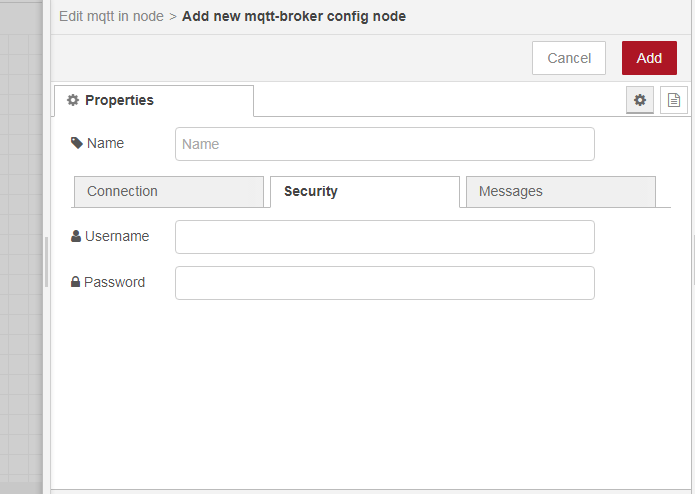695x494 pixels.
Task: Open node properties via the gear icon button
Action: click(640, 100)
